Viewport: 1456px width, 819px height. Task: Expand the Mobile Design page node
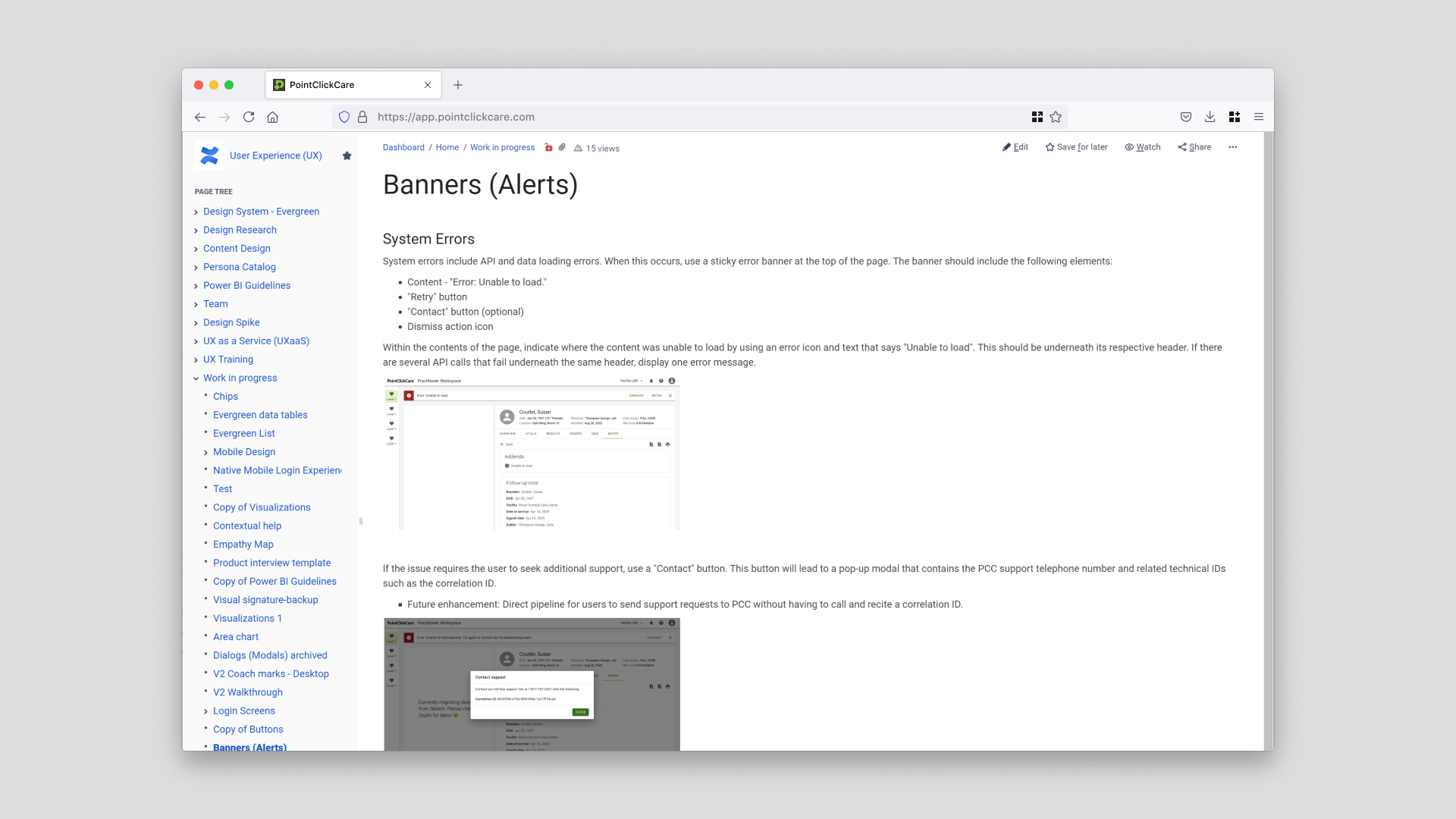206,453
